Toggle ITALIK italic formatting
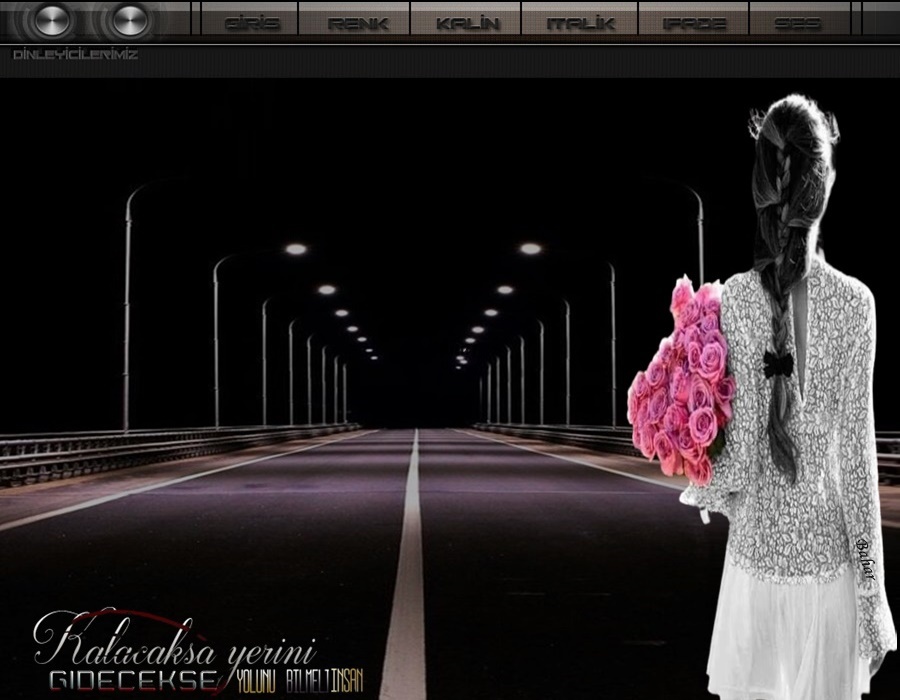Viewport: 900px width, 700px height. [x=580, y=23]
